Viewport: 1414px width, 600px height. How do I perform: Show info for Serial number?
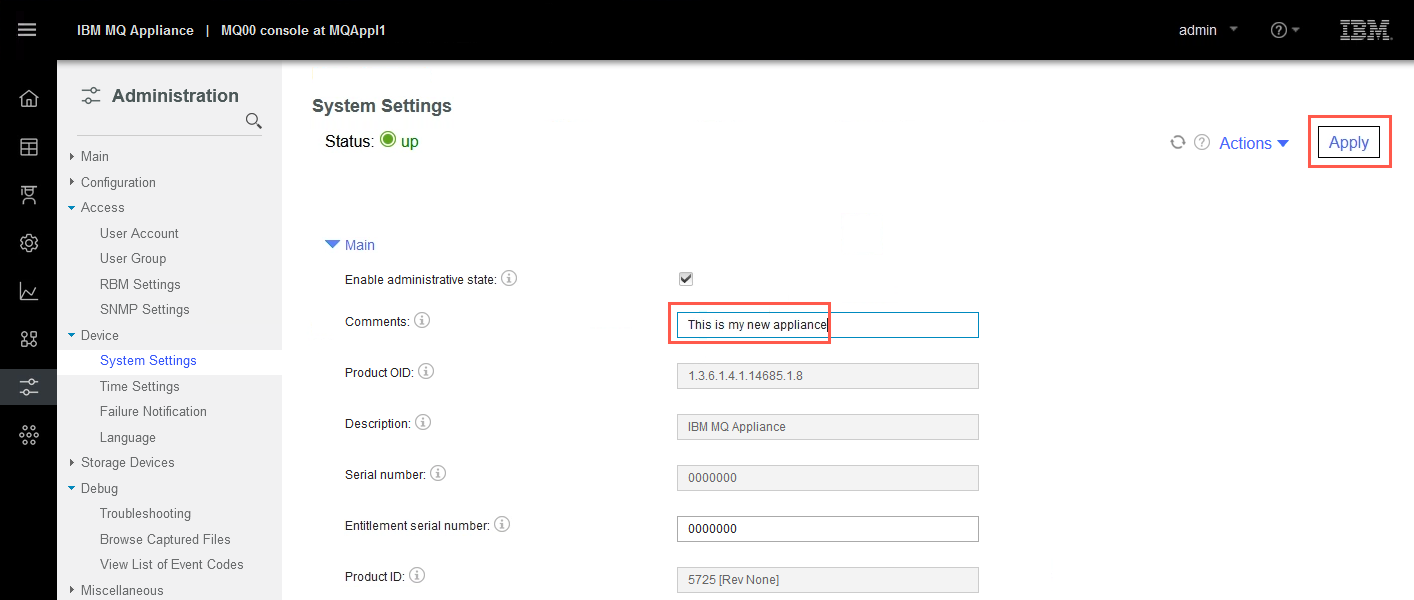[438, 473]
